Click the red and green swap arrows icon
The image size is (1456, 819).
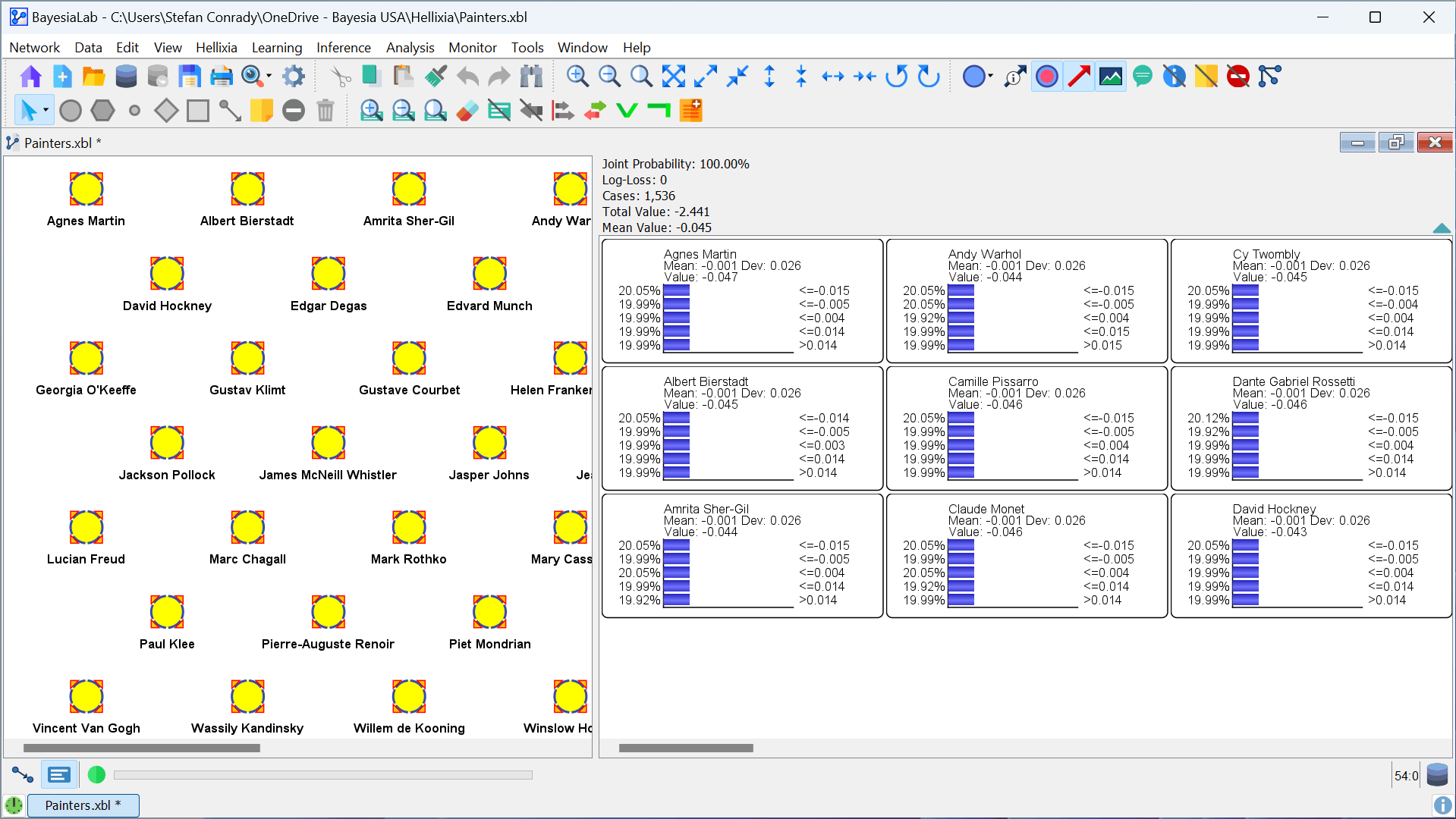[595, 111]
